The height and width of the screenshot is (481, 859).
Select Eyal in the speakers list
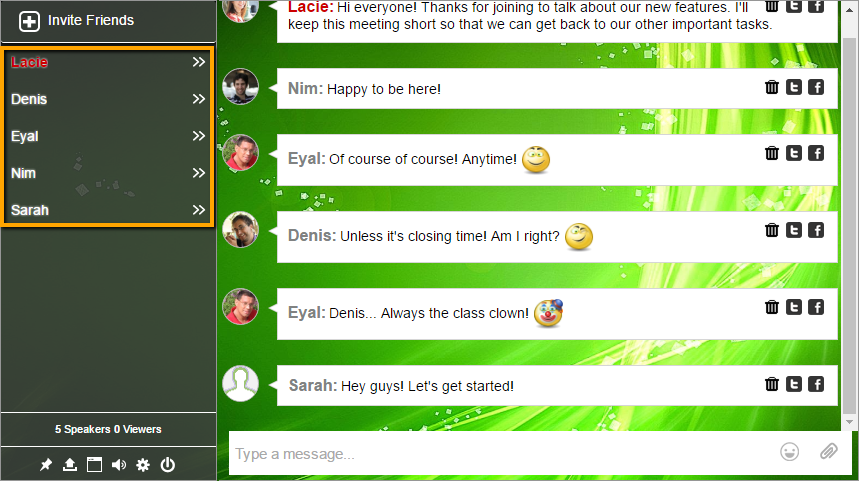click(108, 136)
